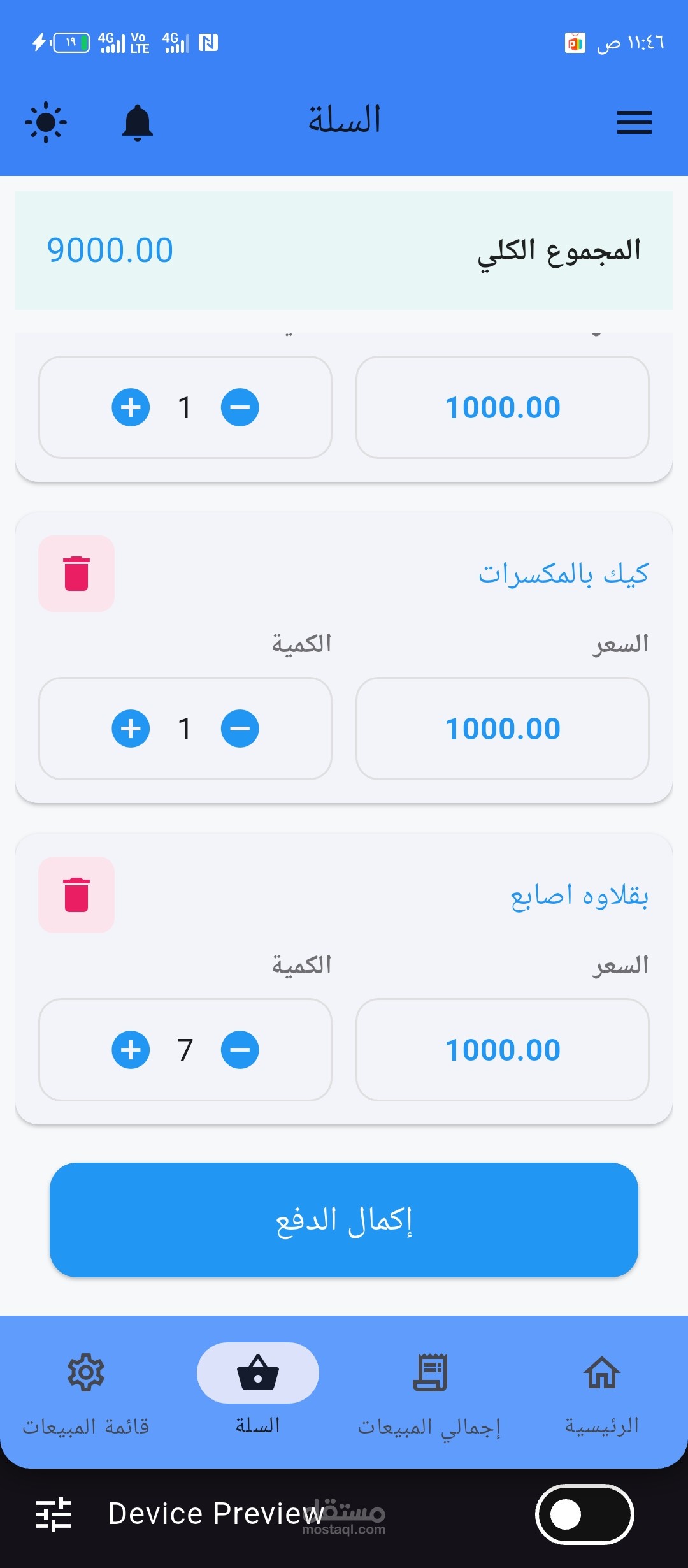Image resolution: width=688 pixels, height=1568 pixels.
Task: Tap the إكمال الدفع checkout button
Action: point(344,1220)
